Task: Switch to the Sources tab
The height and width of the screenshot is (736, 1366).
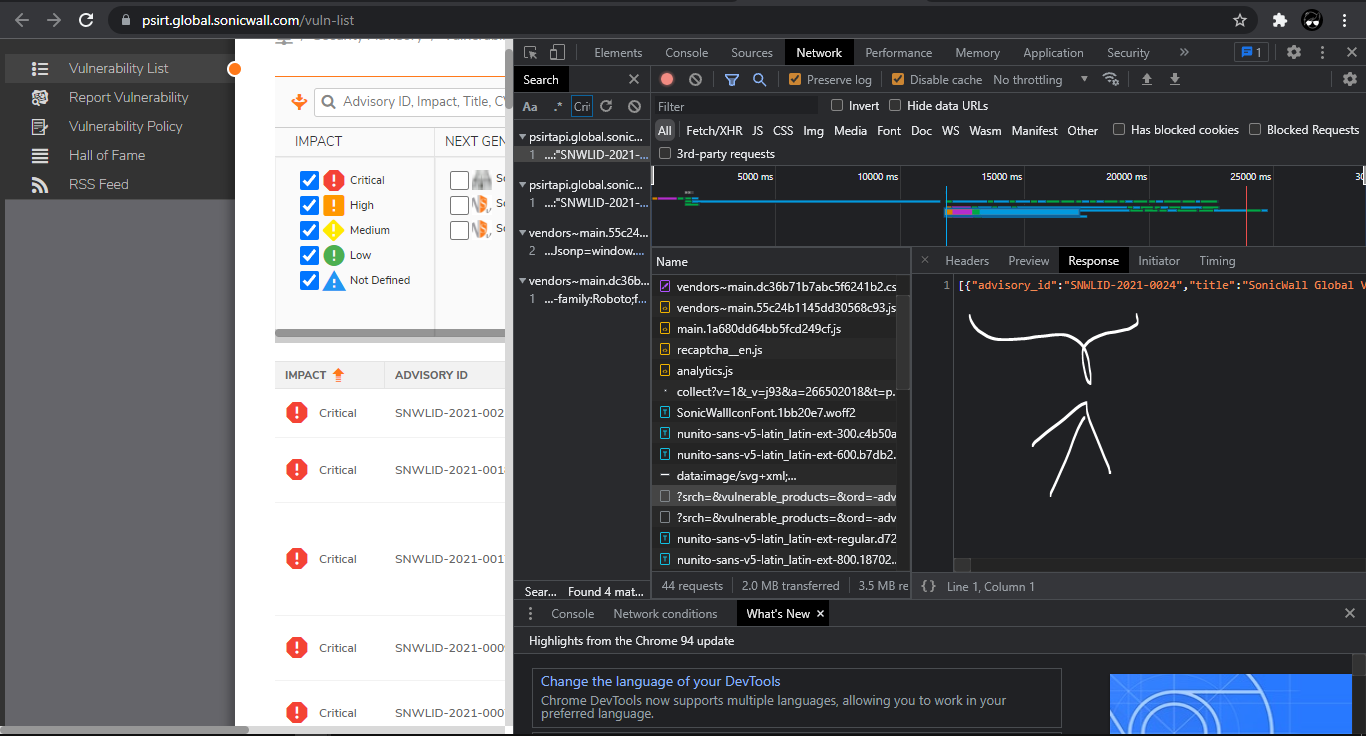Action: point(752,53)
